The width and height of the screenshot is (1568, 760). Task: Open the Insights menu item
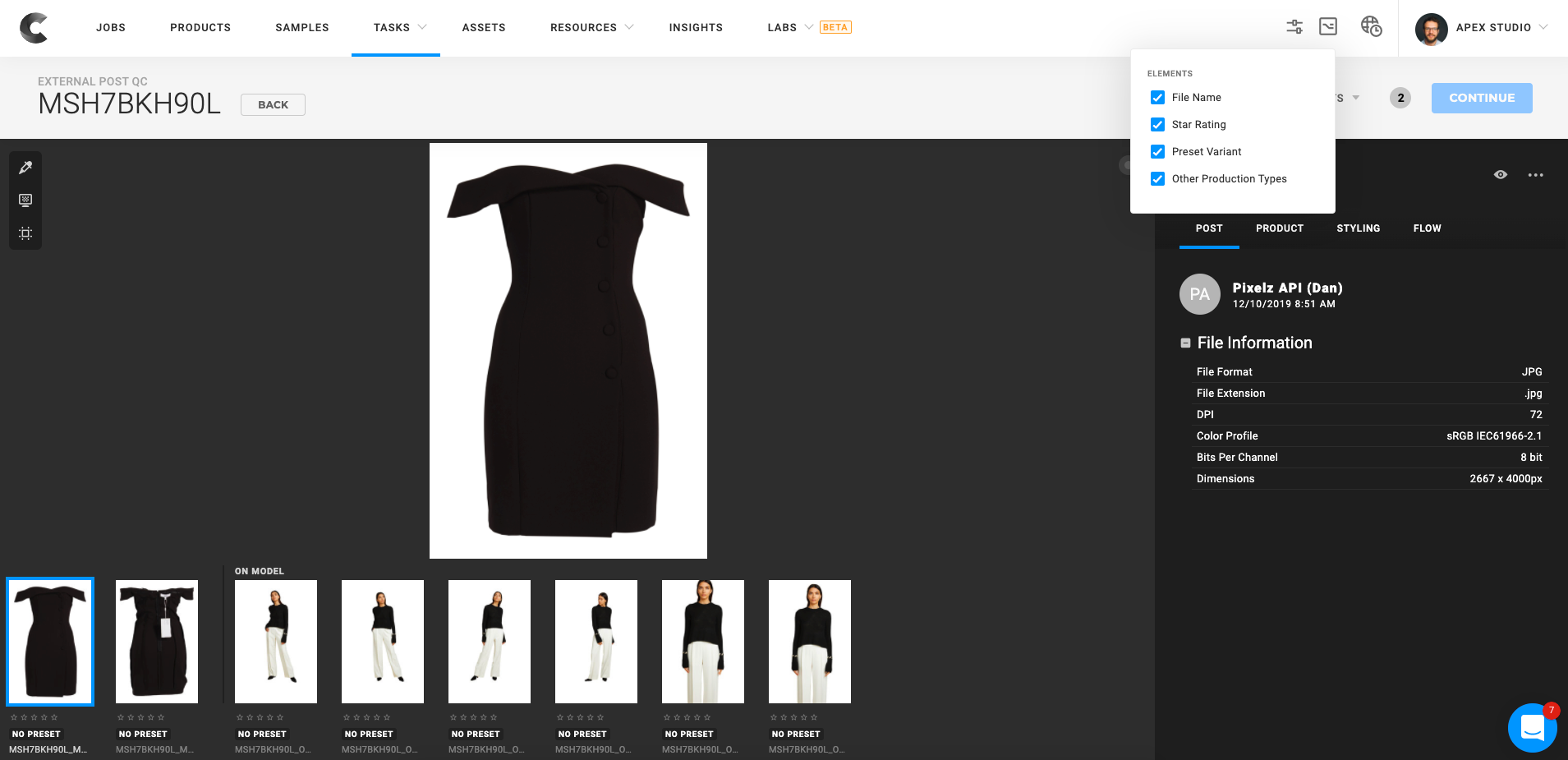pyautogui.click(x=696, y=28)
